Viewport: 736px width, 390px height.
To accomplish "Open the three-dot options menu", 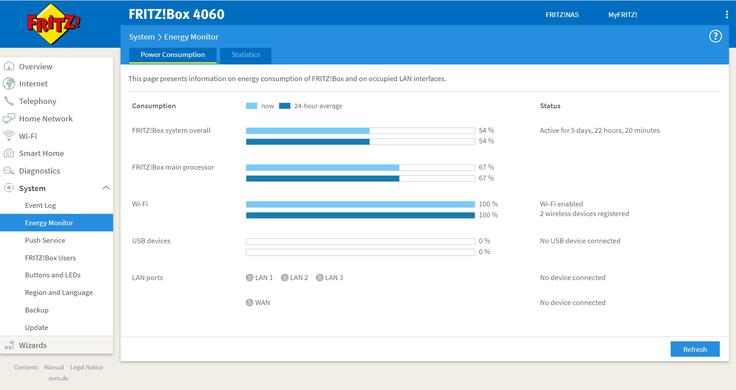I will tap(727, 15).
